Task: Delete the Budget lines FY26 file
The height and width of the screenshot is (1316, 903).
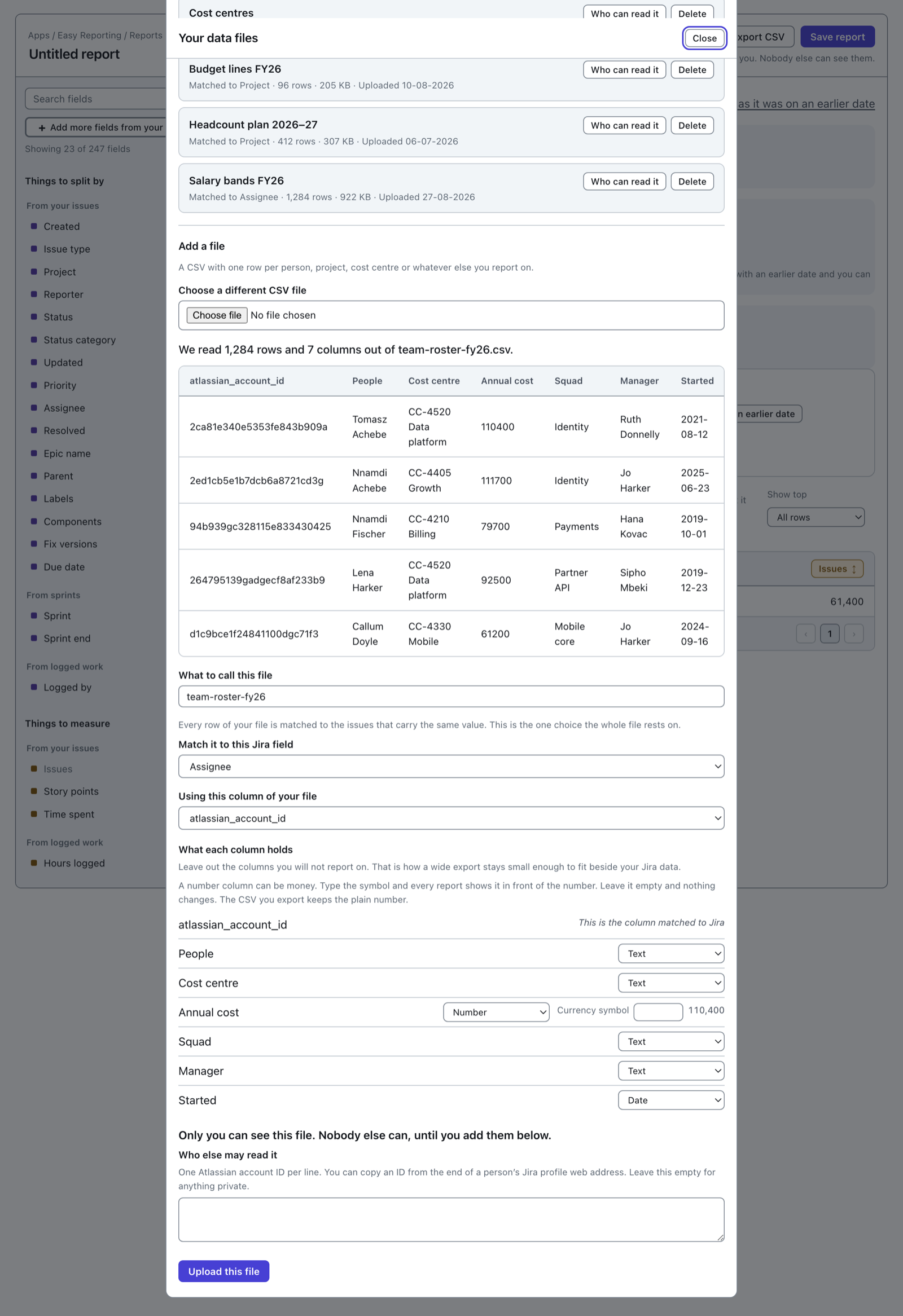Action: point(692,69)
